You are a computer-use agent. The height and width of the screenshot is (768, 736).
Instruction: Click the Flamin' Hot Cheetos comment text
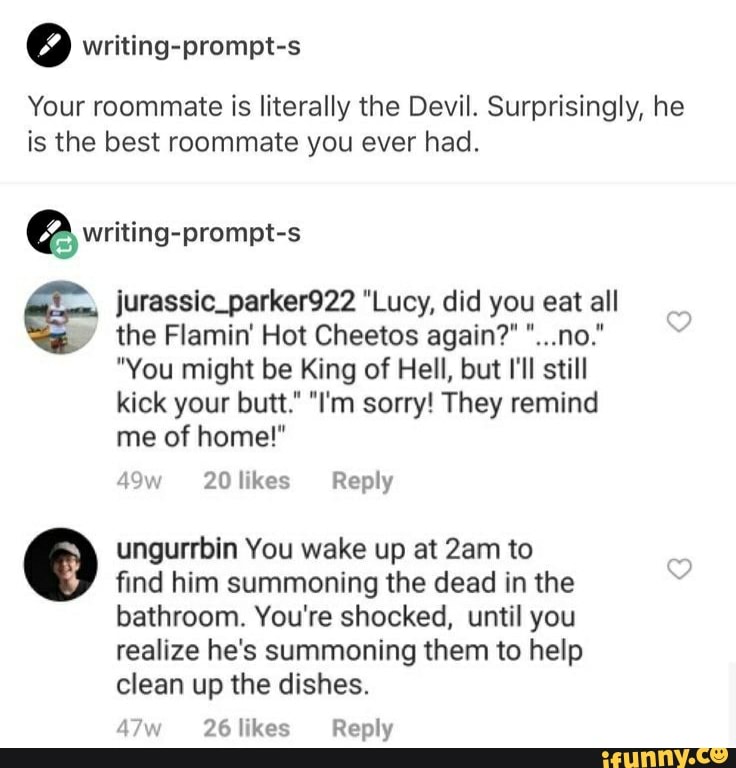(x=360, y=369)
